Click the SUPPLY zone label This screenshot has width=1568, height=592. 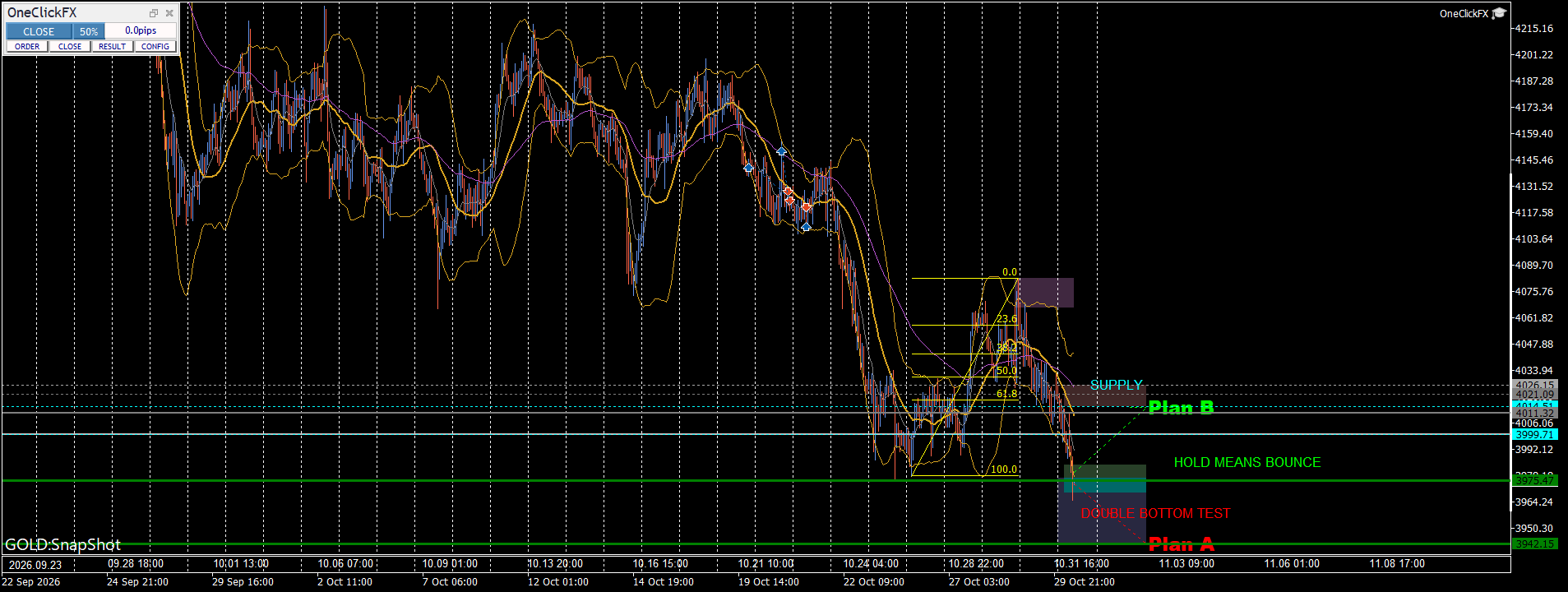coord(1116,385)
